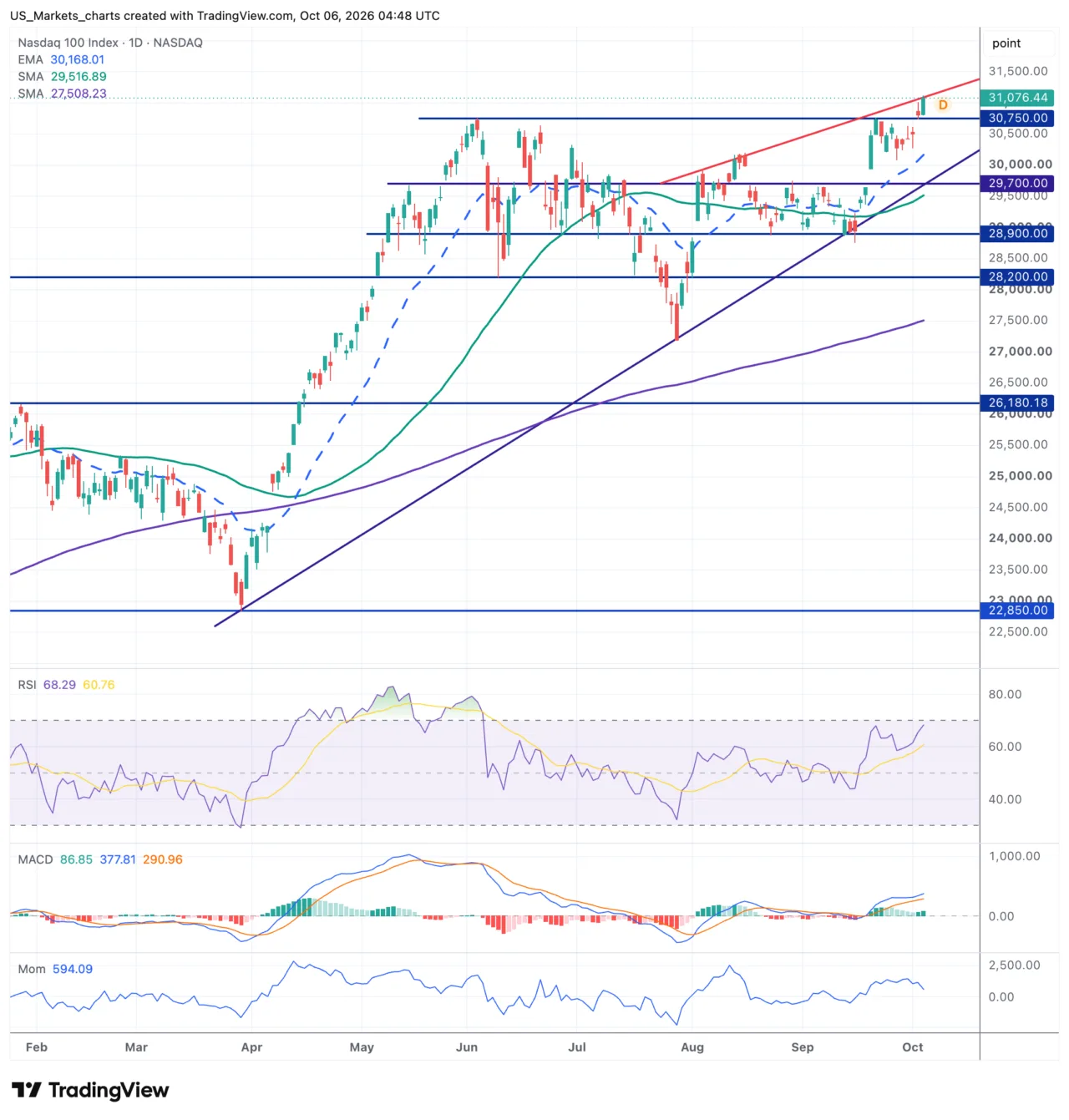
Task: Click the 31,500.00 tick on the price axis
Action: [x=1018, y=72]
